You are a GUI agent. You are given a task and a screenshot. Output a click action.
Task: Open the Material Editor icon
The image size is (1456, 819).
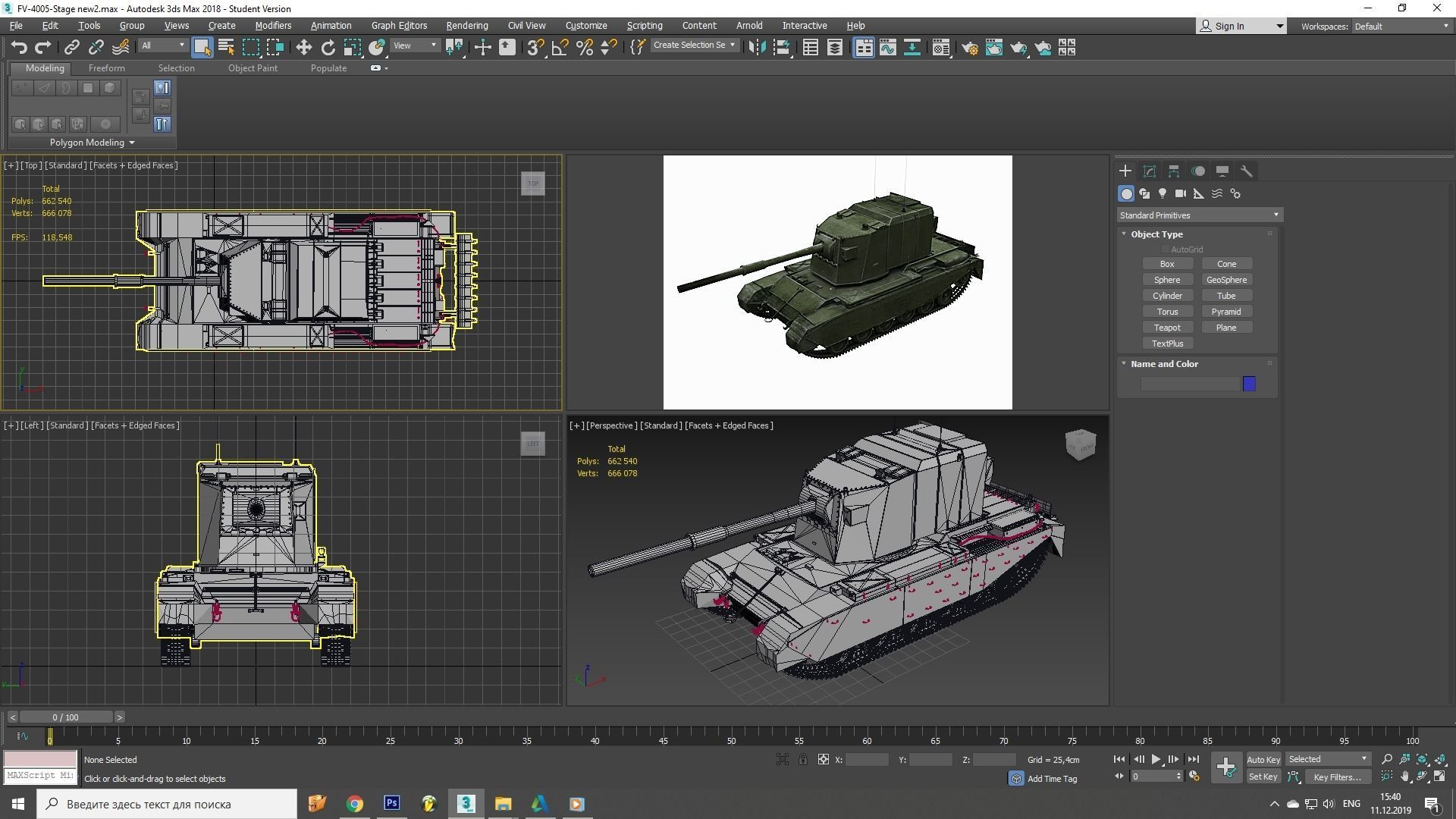941,48
